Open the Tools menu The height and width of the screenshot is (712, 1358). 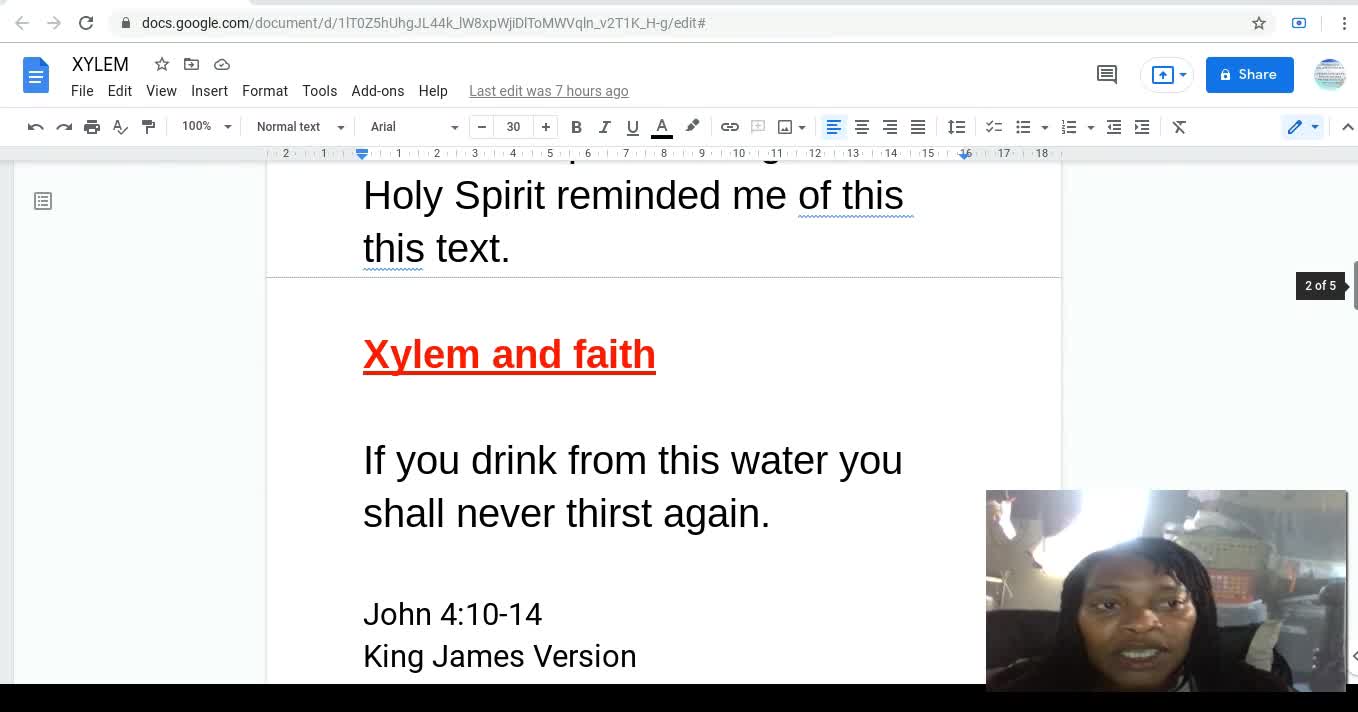pyautogui.click(x=319, y=91)
